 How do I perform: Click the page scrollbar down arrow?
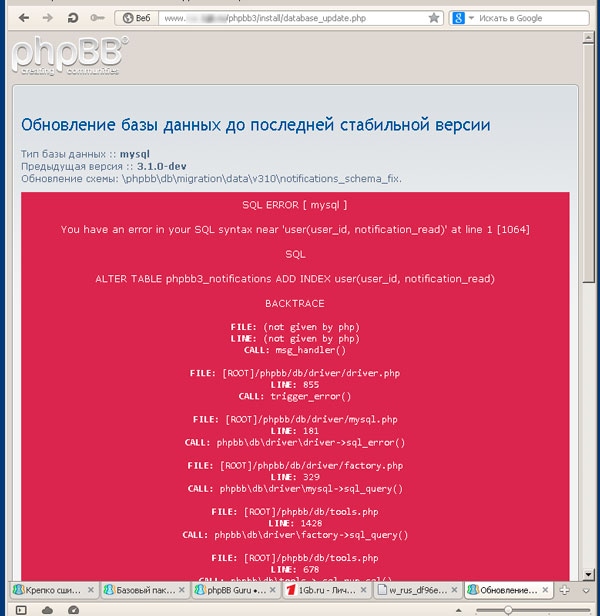pyautogui.click(x=588, y=574)
